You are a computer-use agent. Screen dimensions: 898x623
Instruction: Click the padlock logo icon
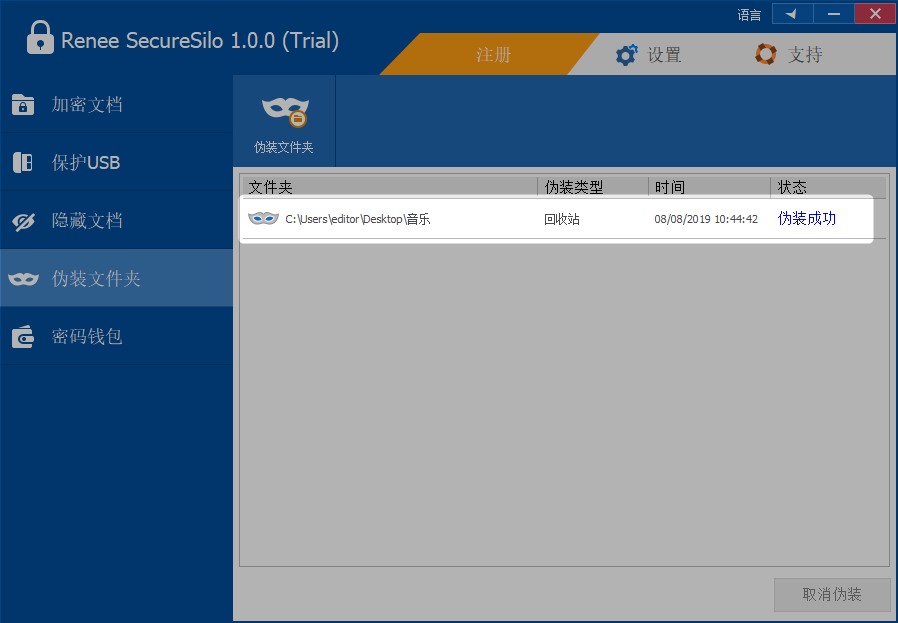point(40,37)
